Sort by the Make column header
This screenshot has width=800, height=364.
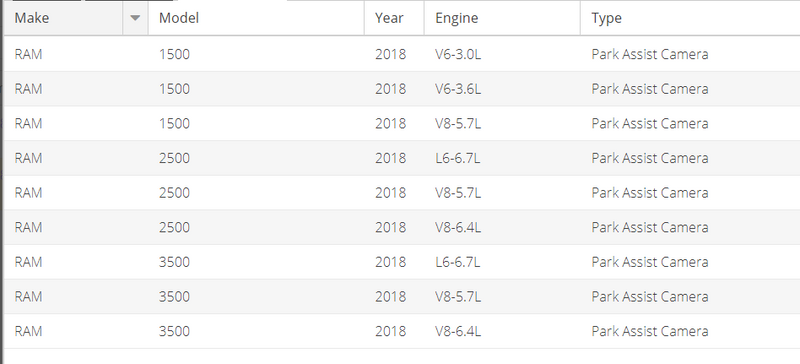63,18
